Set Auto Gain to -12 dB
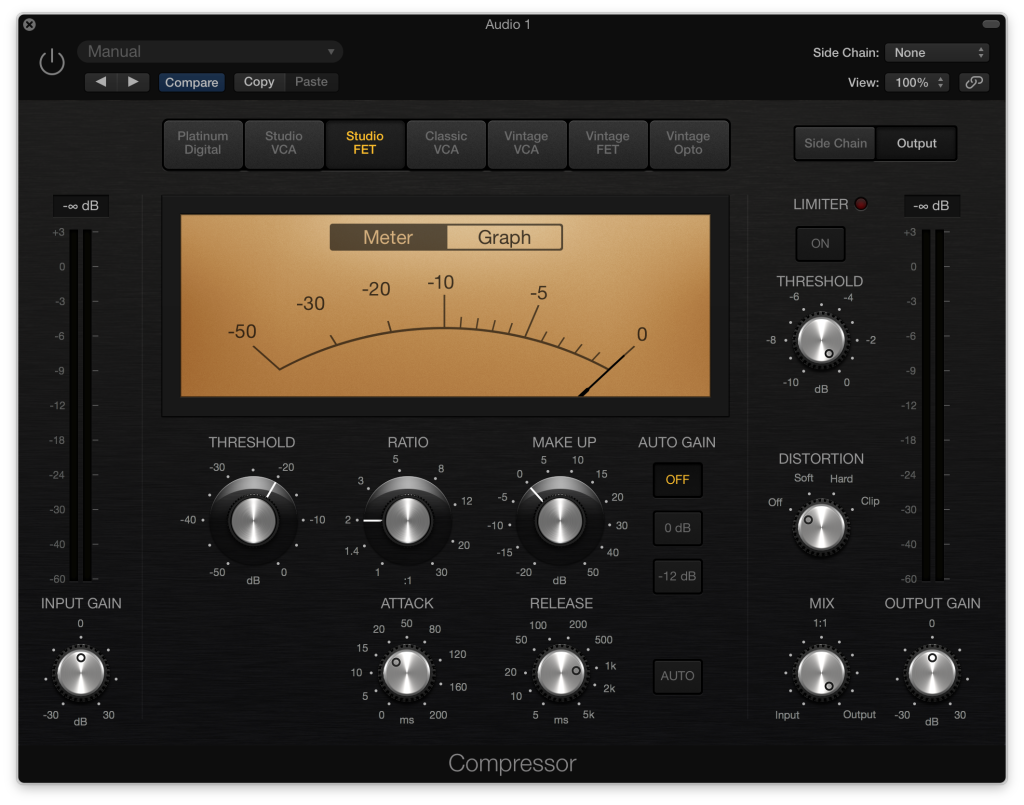The image size is (1024, 805). [x=677, y=576]
